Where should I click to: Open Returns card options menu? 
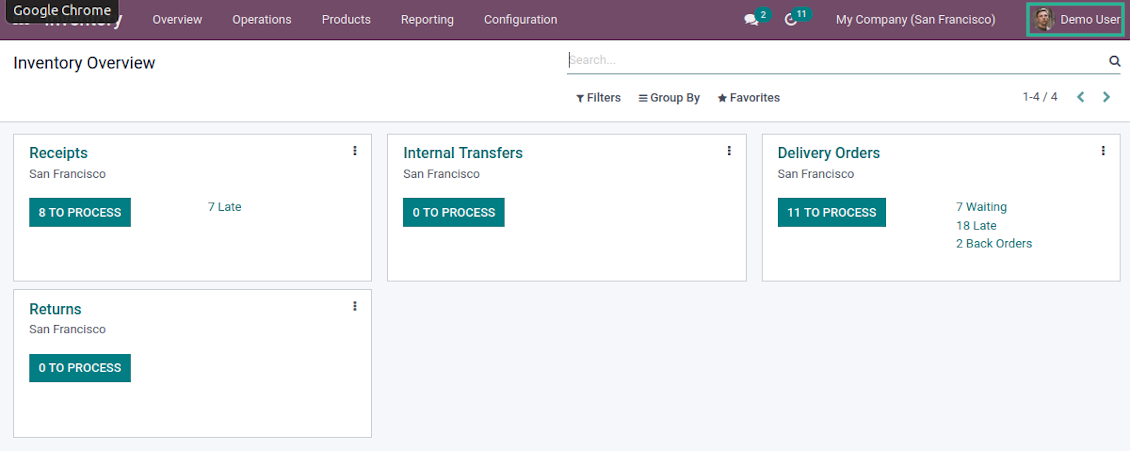[x=355, y=307]
